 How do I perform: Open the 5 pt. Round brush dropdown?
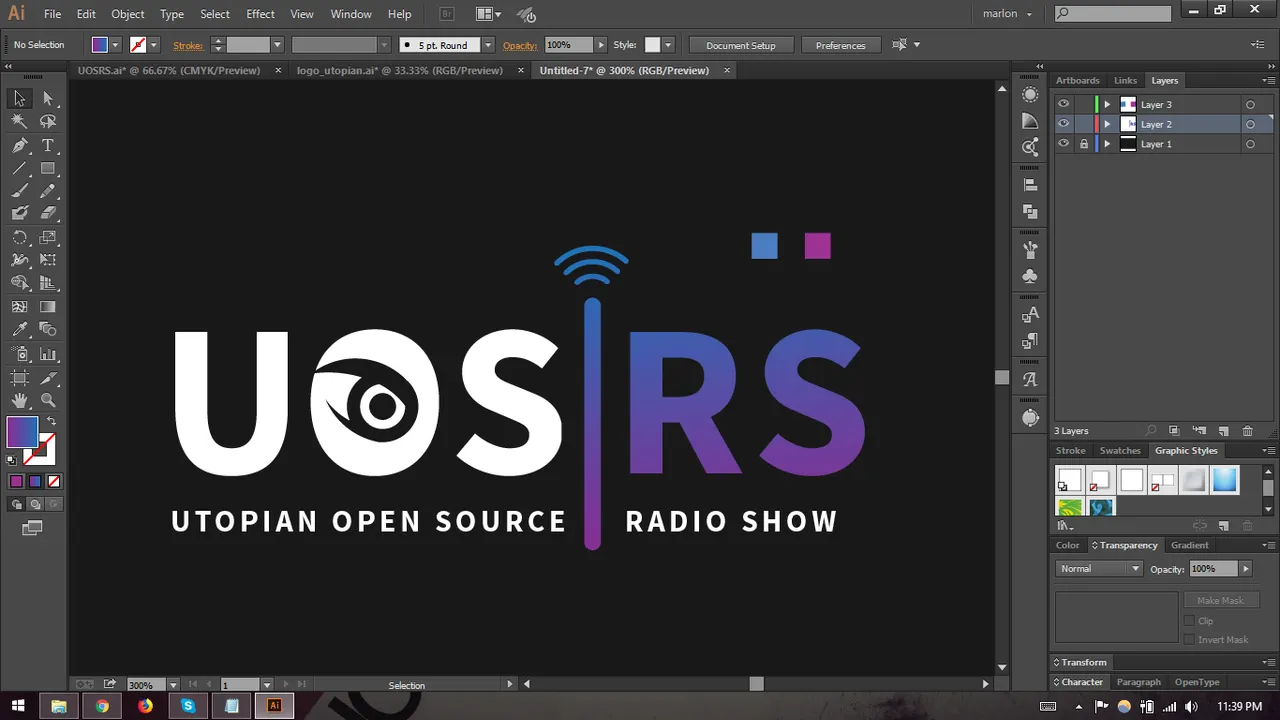click(488, 45)
